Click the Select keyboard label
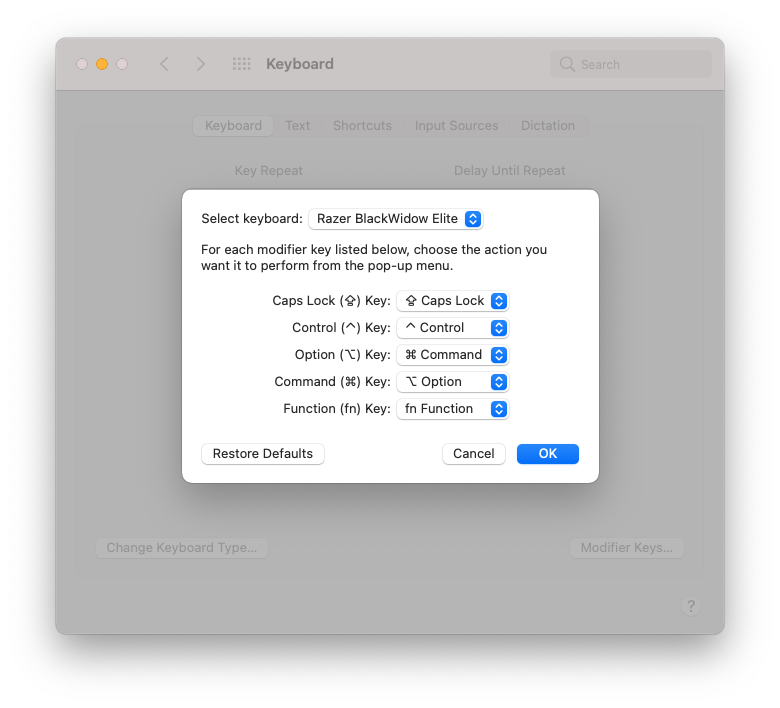Screen dimensions: 780x708 [252, 219]
